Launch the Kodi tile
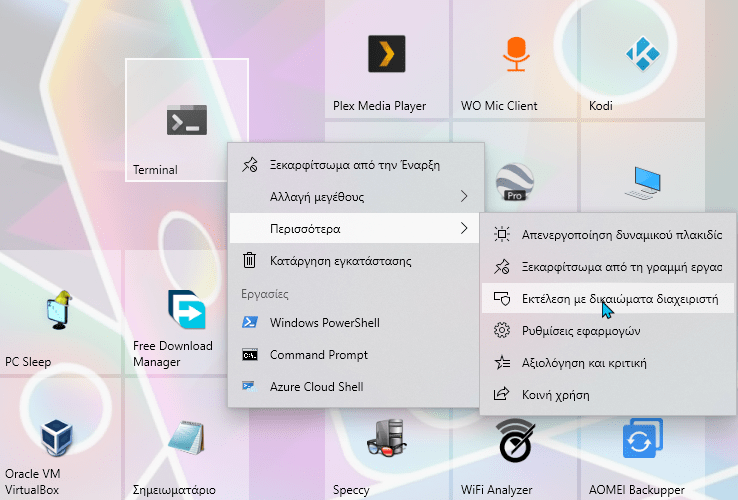Viewport: 738px width, 500px height. point(643,57)
